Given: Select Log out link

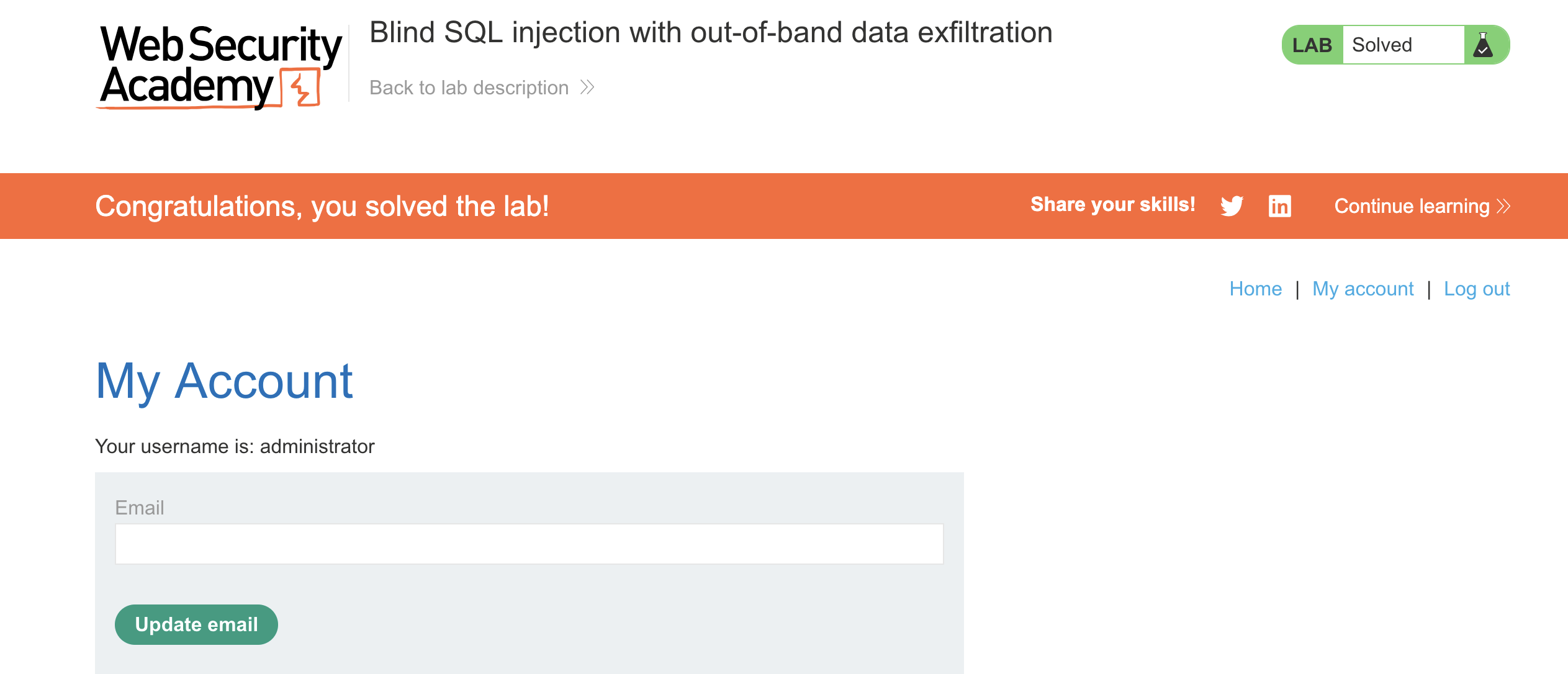Looking at the screenshot, I should (x=1476, y=289).
